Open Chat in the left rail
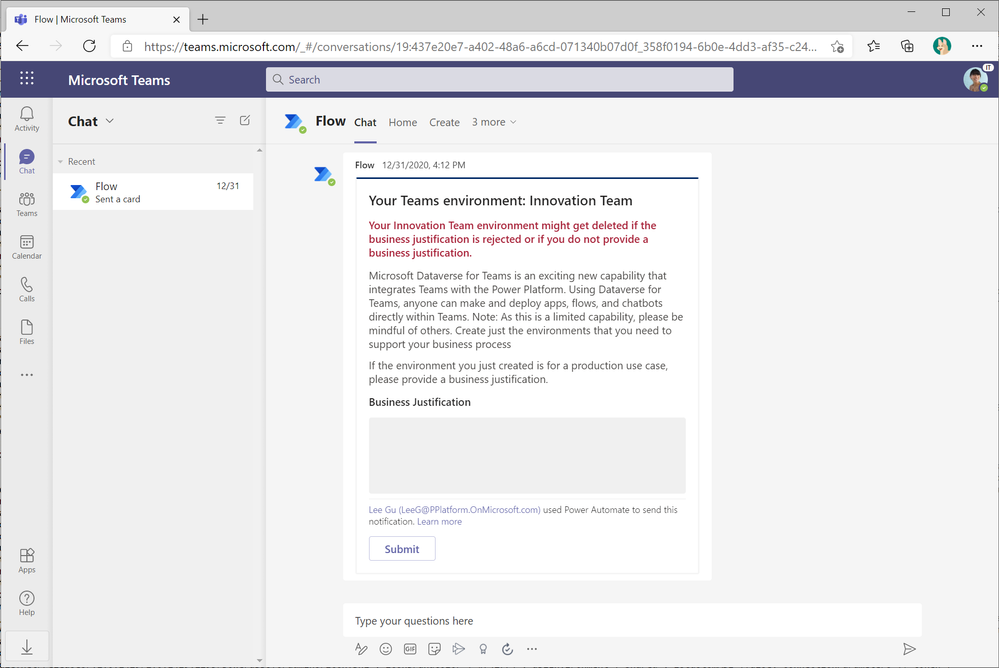Viewport: 999px width, 668px height. pyautogui.click(x=27, y=161)
